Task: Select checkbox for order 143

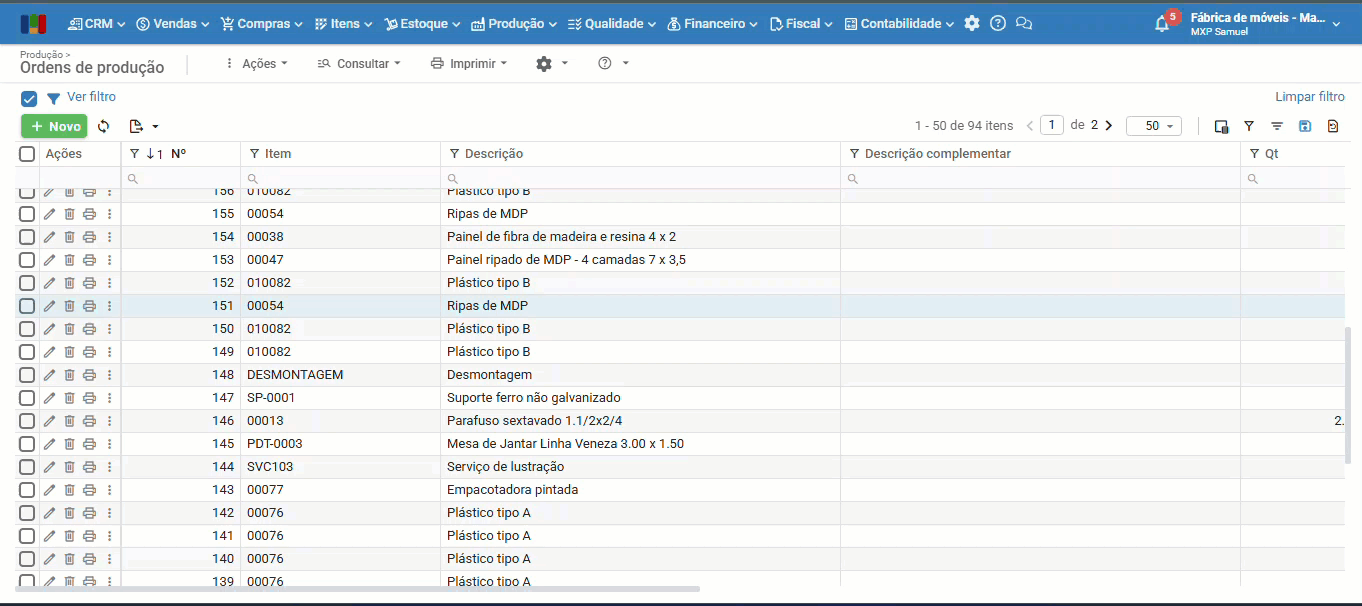Action: 27,490
